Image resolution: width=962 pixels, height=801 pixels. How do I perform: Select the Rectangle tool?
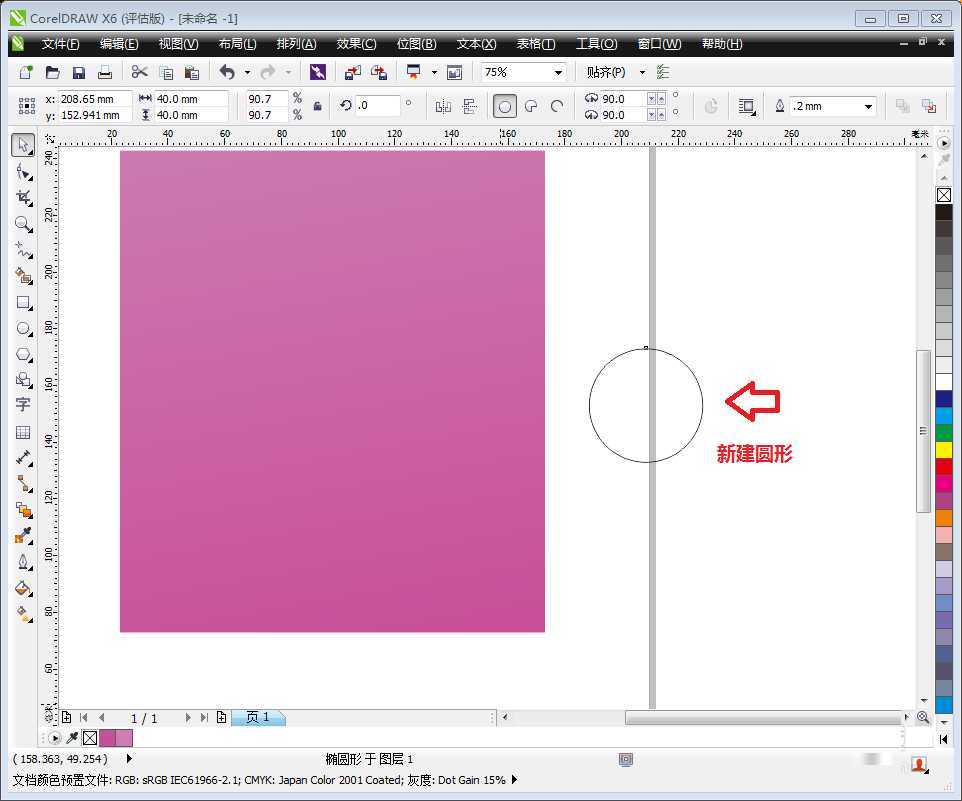[x=24, y=303]
